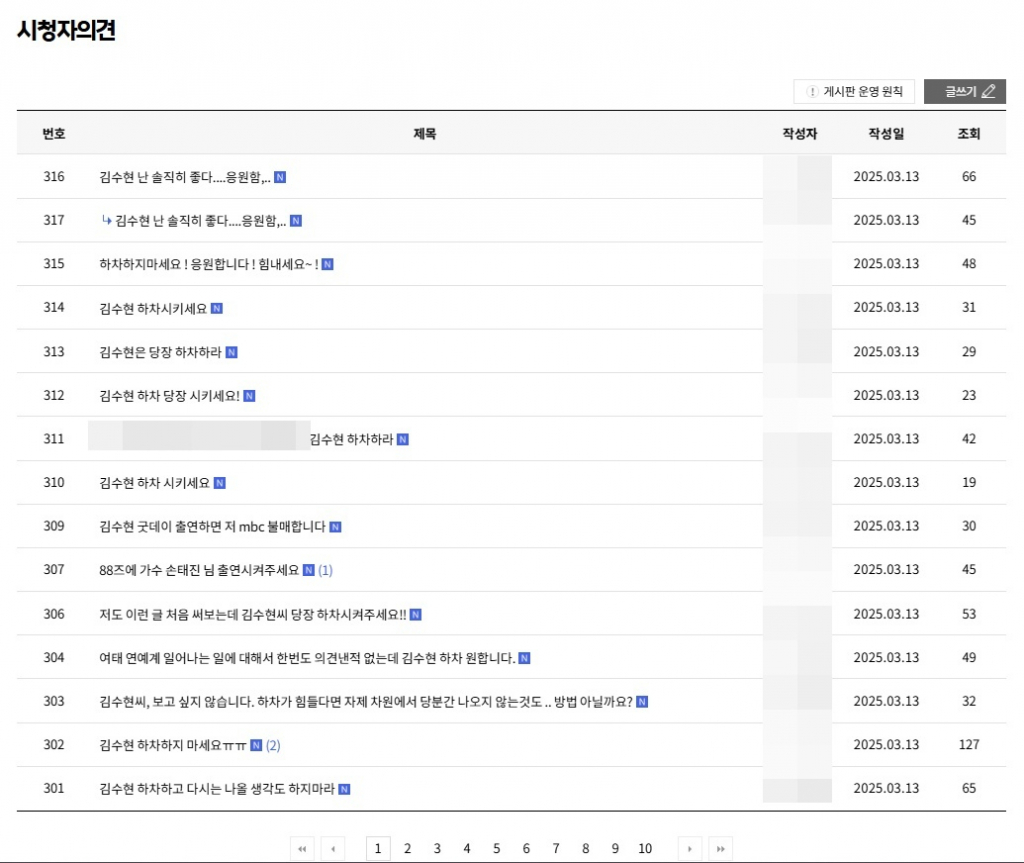Go to the next page arrow
This screenshot has height=863, width=1024.
tap(690, 848)
